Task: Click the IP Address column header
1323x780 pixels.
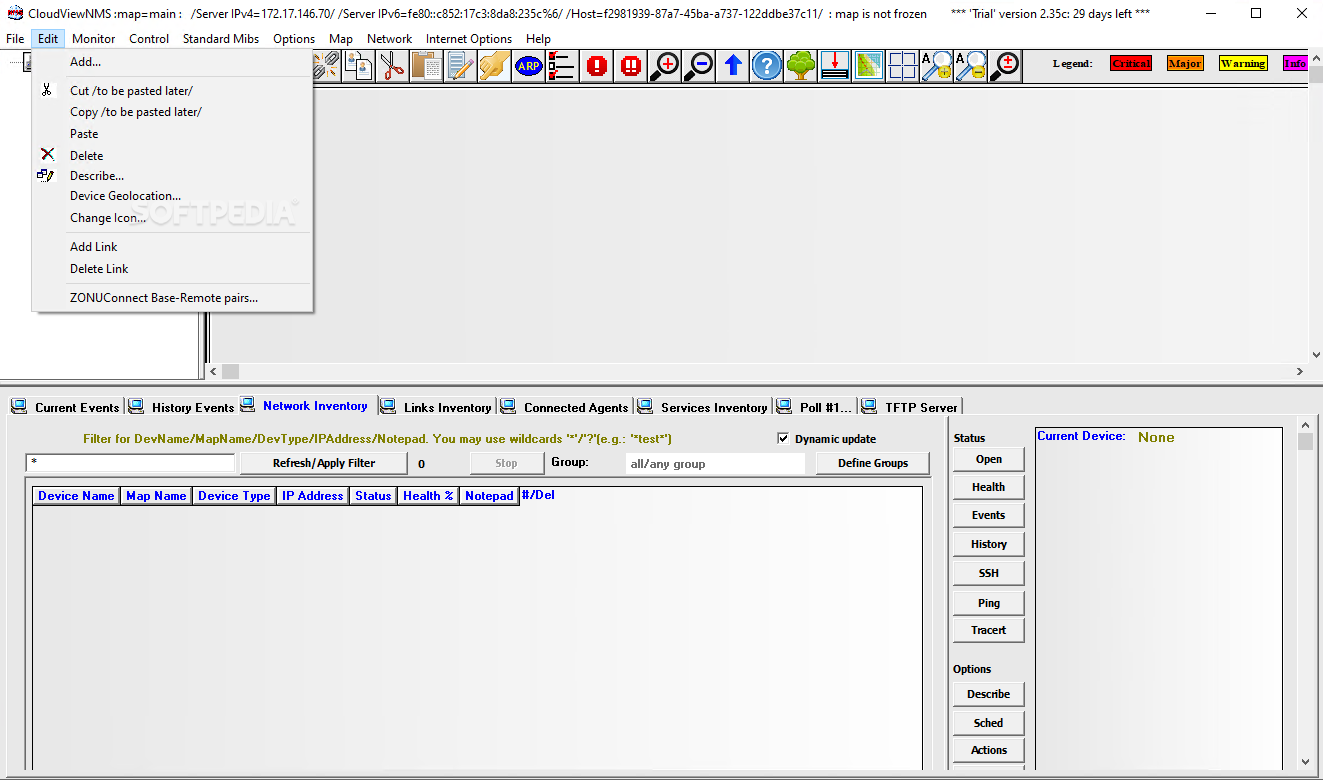Action: 312,496
